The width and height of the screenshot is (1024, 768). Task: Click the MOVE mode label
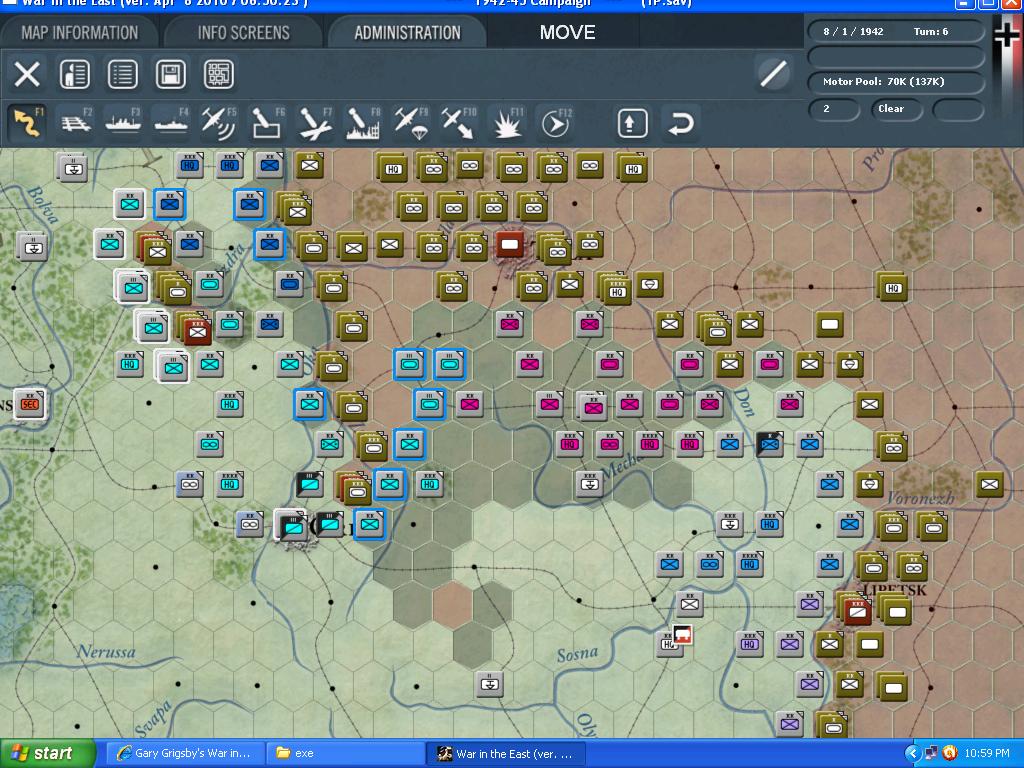coord(567,33)
